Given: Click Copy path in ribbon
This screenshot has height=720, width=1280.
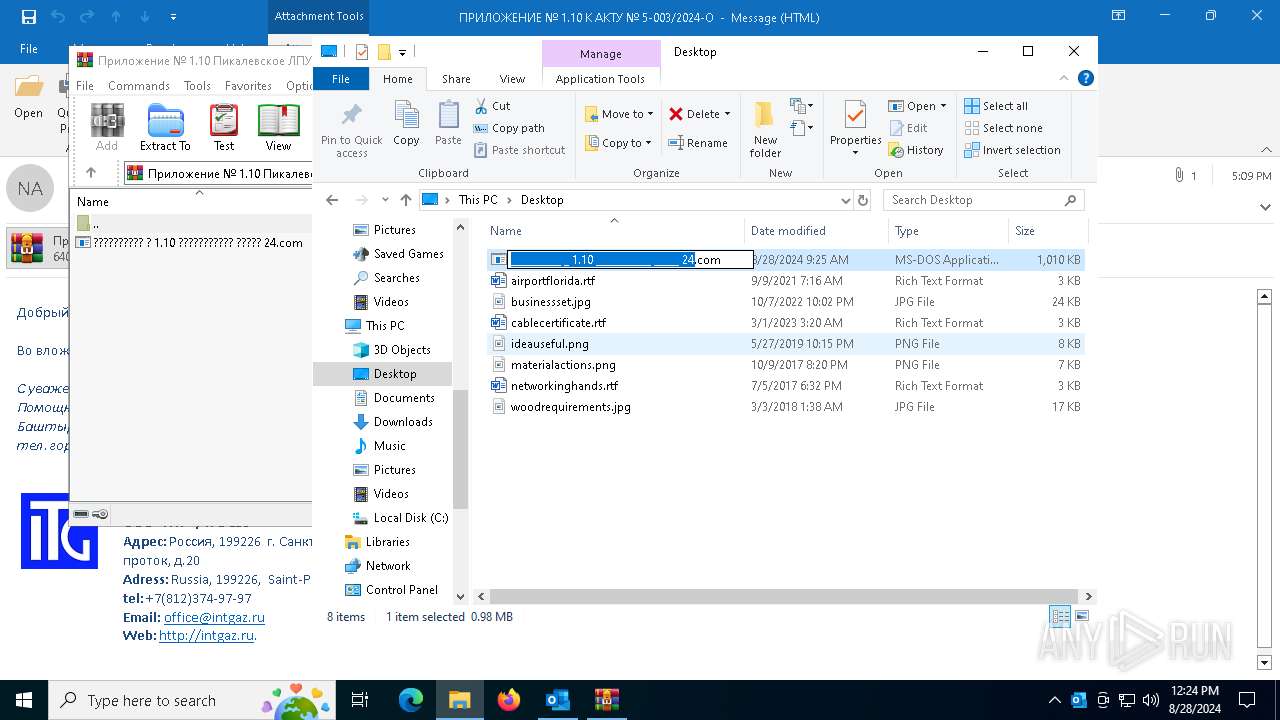Looking at the screenshot, I should click(509, 128).
